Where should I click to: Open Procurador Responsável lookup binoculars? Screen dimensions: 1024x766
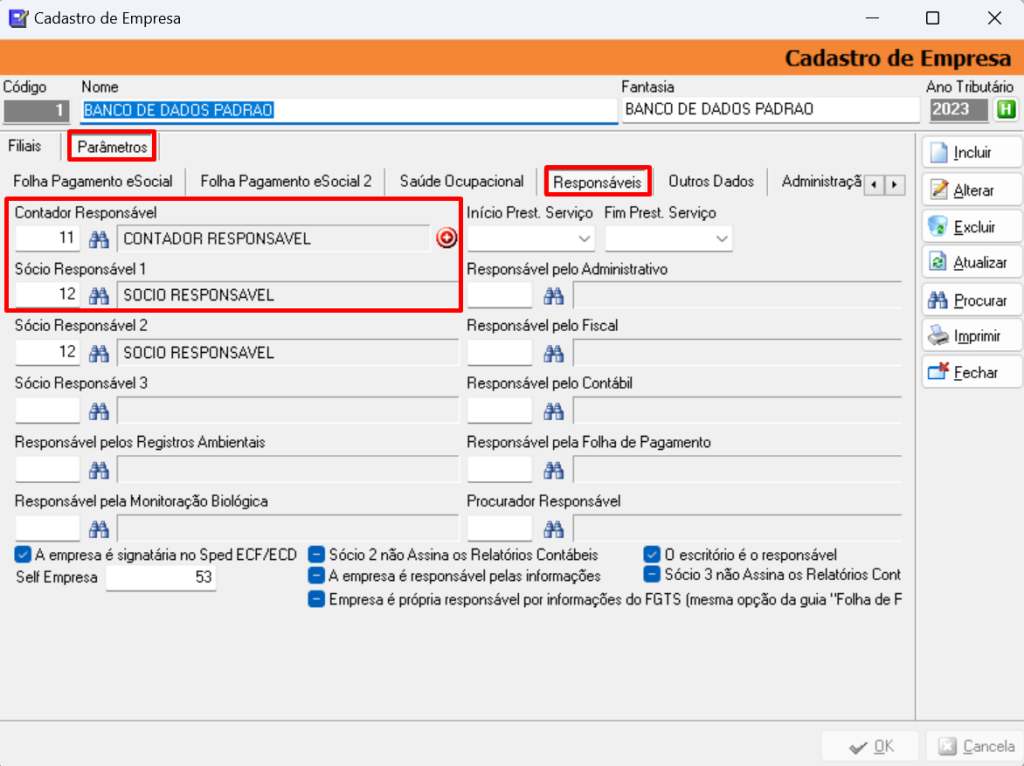click(x=551, y=527)
